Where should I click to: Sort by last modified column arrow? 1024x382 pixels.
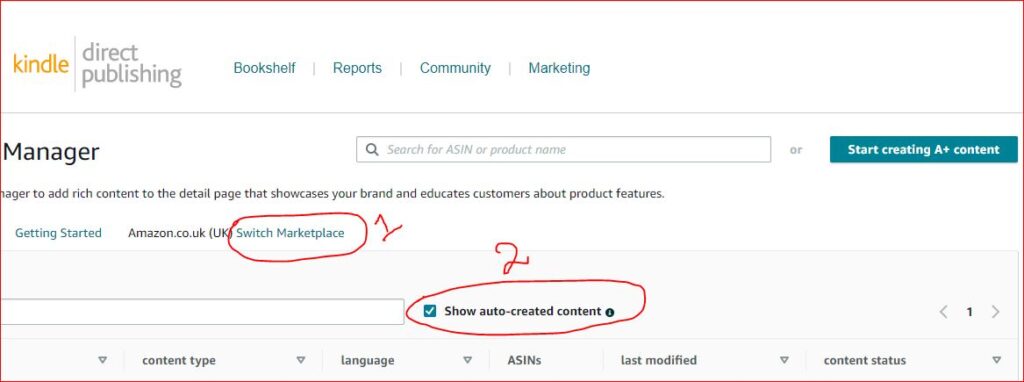784,360
